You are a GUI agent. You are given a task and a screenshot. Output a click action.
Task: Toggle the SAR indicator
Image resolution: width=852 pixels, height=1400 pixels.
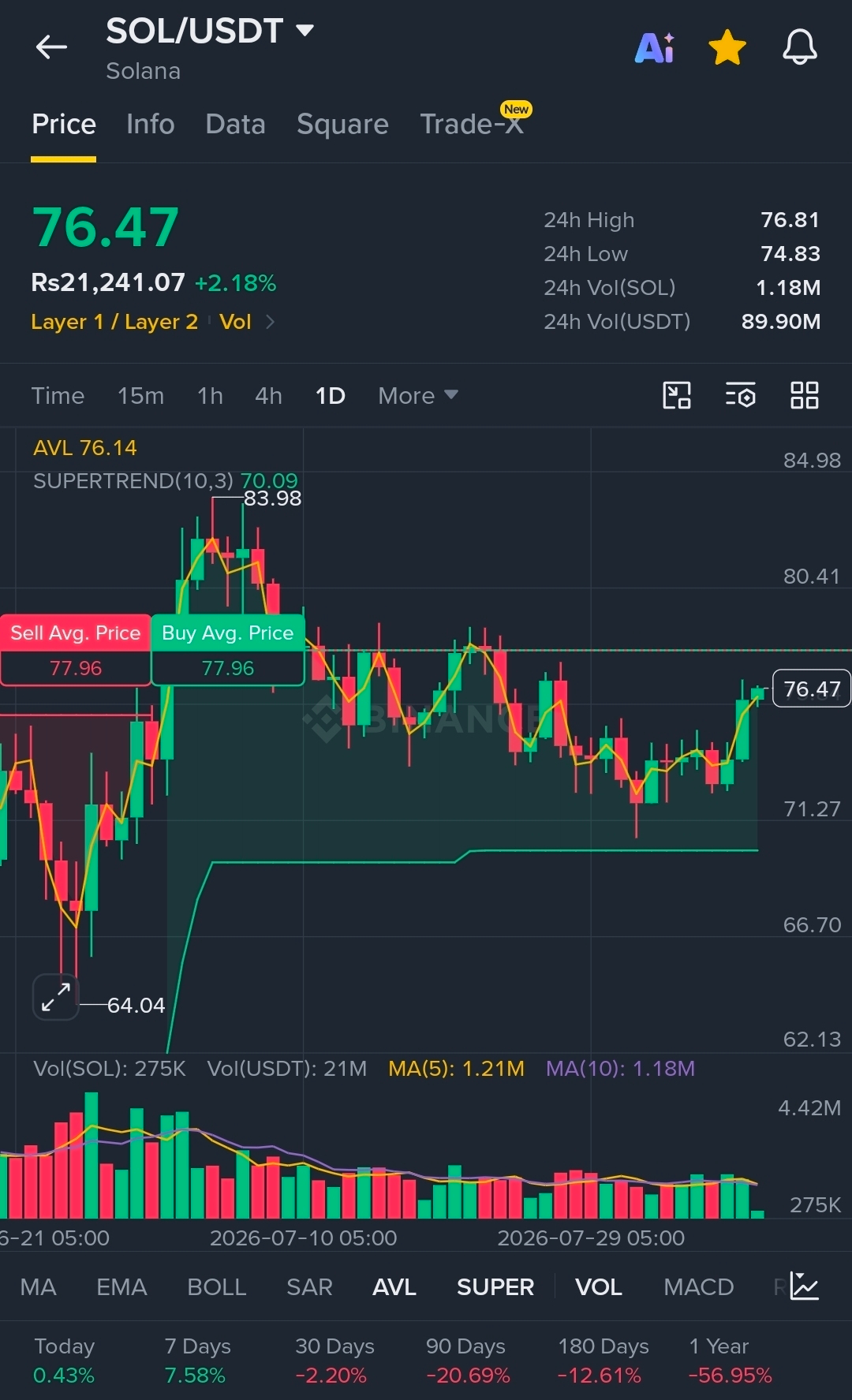(x=309, y=1287)
